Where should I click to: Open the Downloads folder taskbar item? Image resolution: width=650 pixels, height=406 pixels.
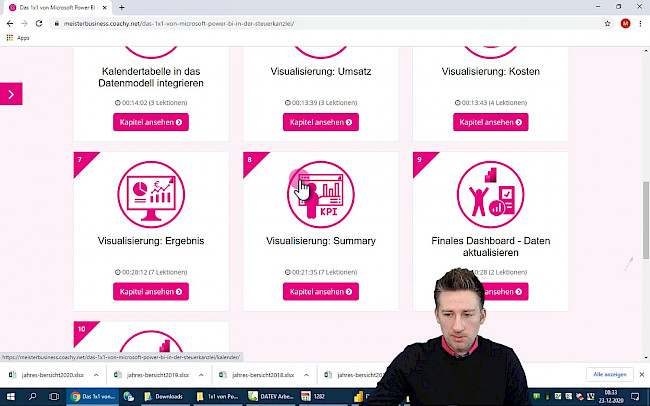coord(164,397)
